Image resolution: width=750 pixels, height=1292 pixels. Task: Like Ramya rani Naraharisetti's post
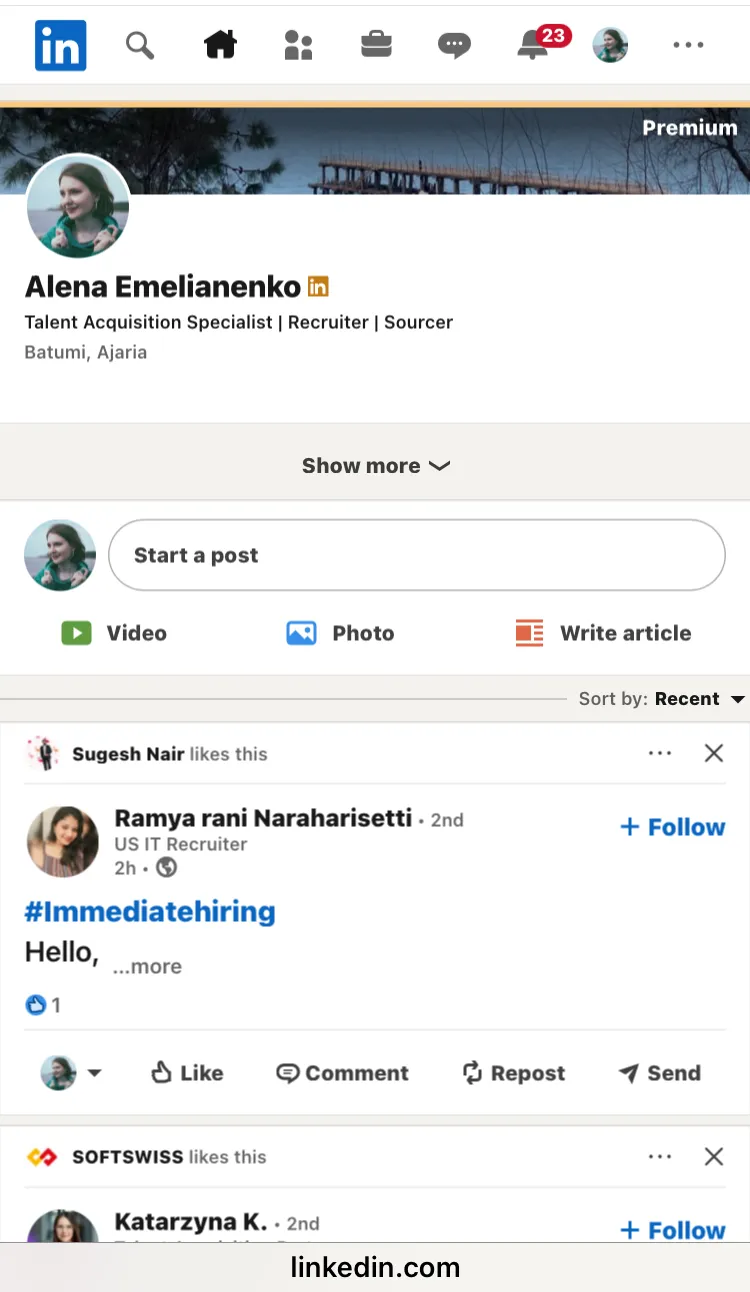point(187,1073)
